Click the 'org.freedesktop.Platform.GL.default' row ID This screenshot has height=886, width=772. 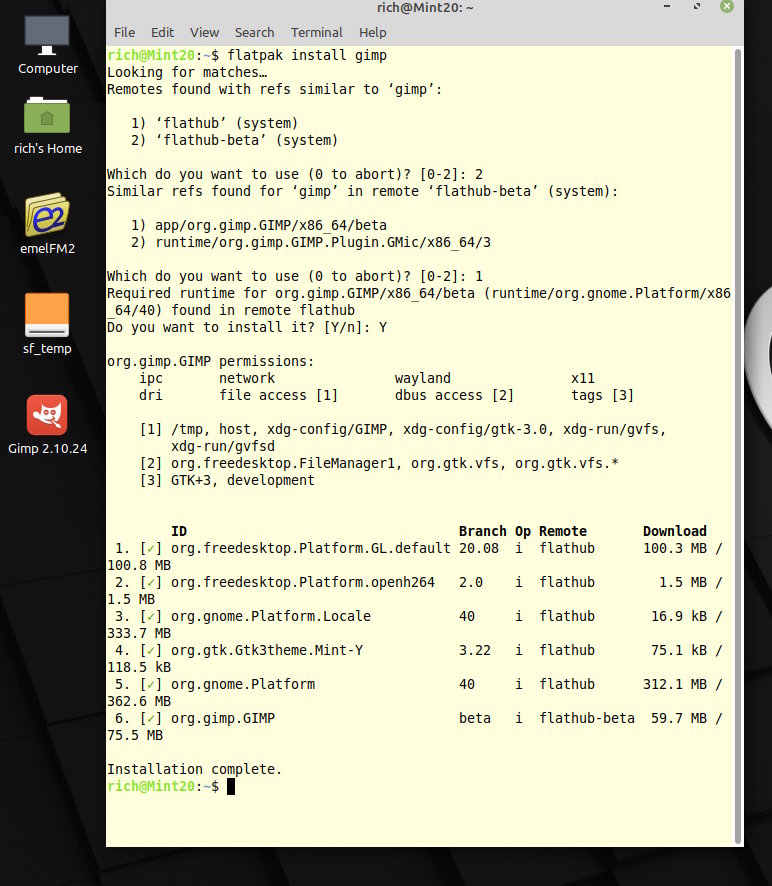coord(311,549)
